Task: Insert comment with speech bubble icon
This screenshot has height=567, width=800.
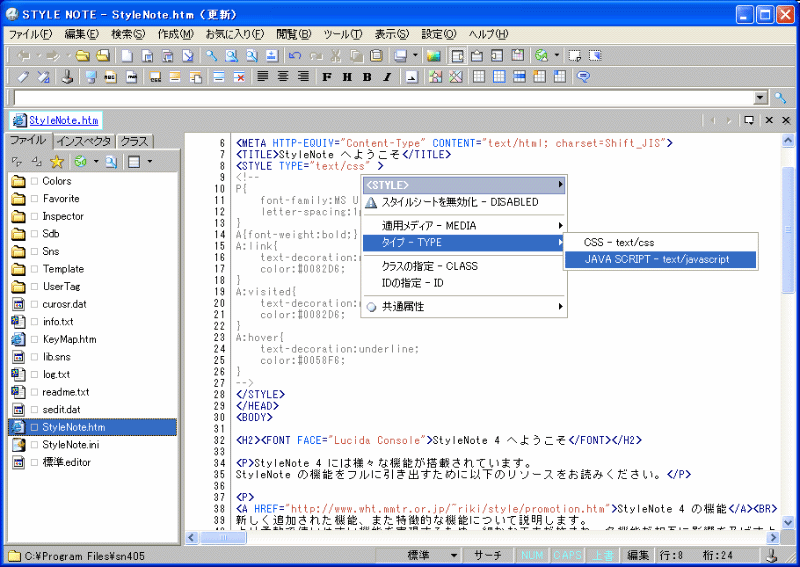Action: click(583, 77)
